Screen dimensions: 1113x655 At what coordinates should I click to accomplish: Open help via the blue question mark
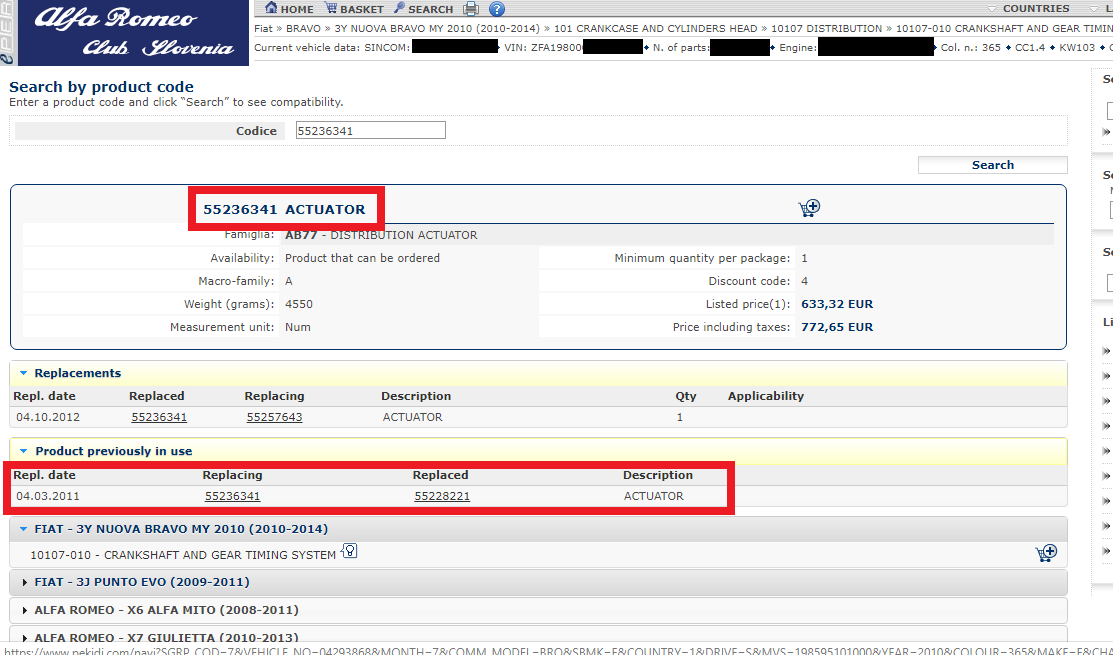(497, 9)
